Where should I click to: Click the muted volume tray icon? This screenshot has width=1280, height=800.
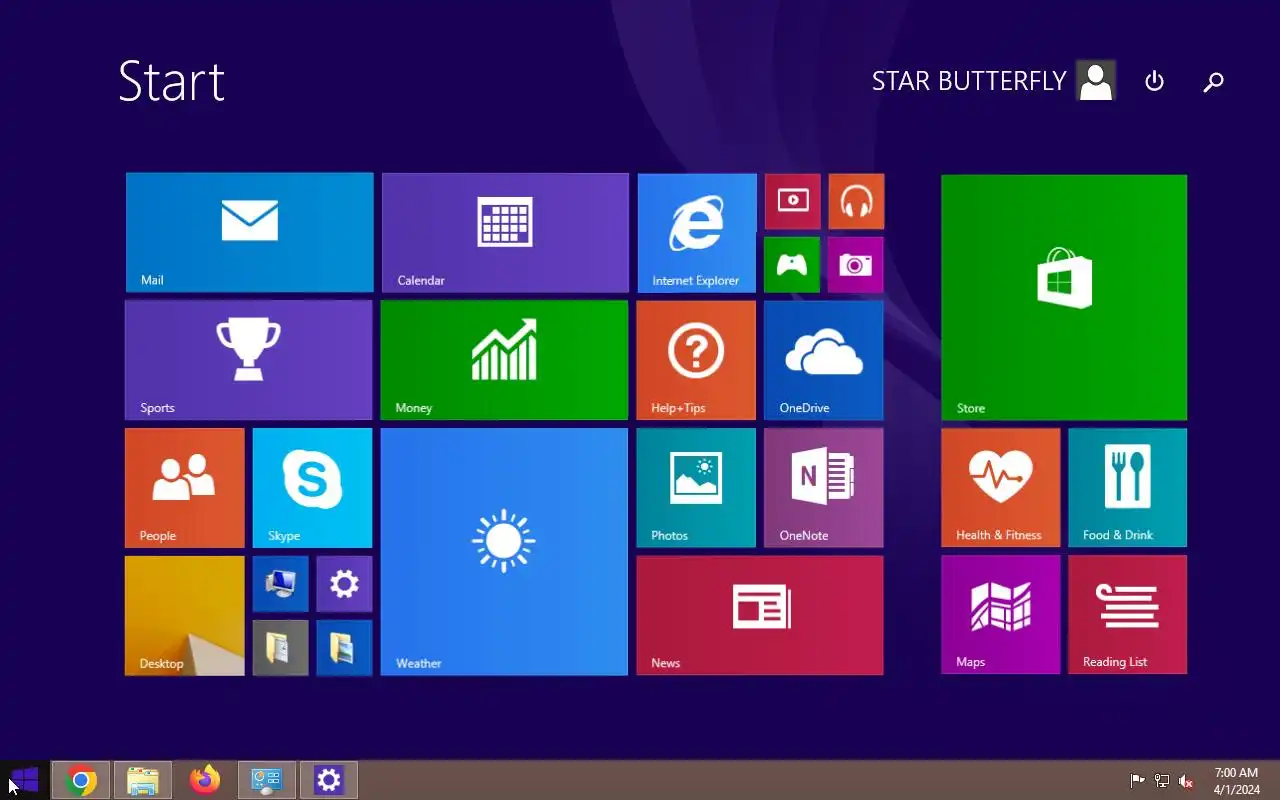coord(1186,781)
